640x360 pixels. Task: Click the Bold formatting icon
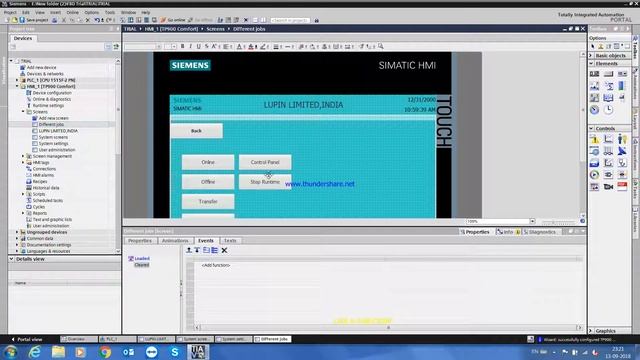pos(182,47)
